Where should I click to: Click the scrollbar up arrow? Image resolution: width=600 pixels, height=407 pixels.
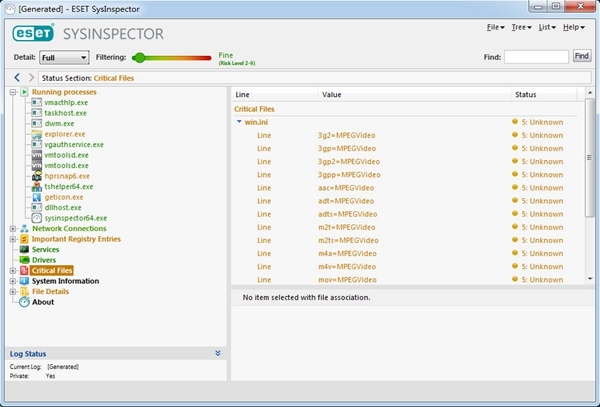pos(590,93)
